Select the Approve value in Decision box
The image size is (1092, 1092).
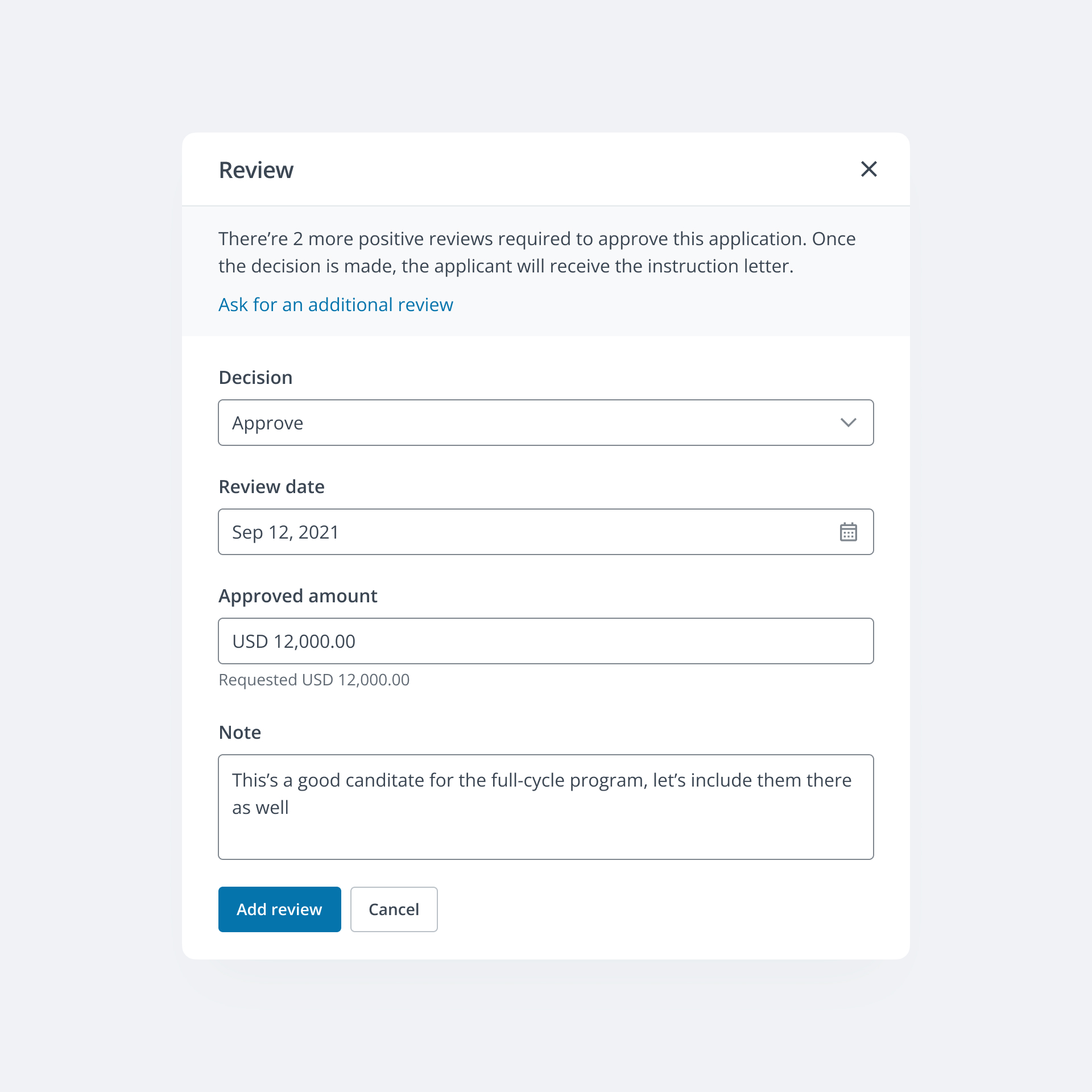(267, 423)
